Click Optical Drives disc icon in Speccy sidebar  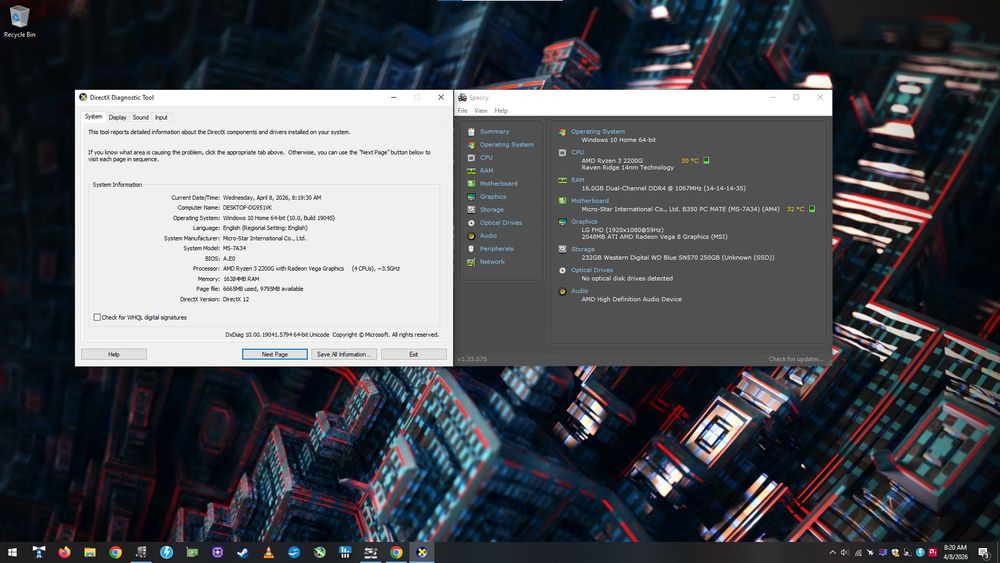point(471,223)
